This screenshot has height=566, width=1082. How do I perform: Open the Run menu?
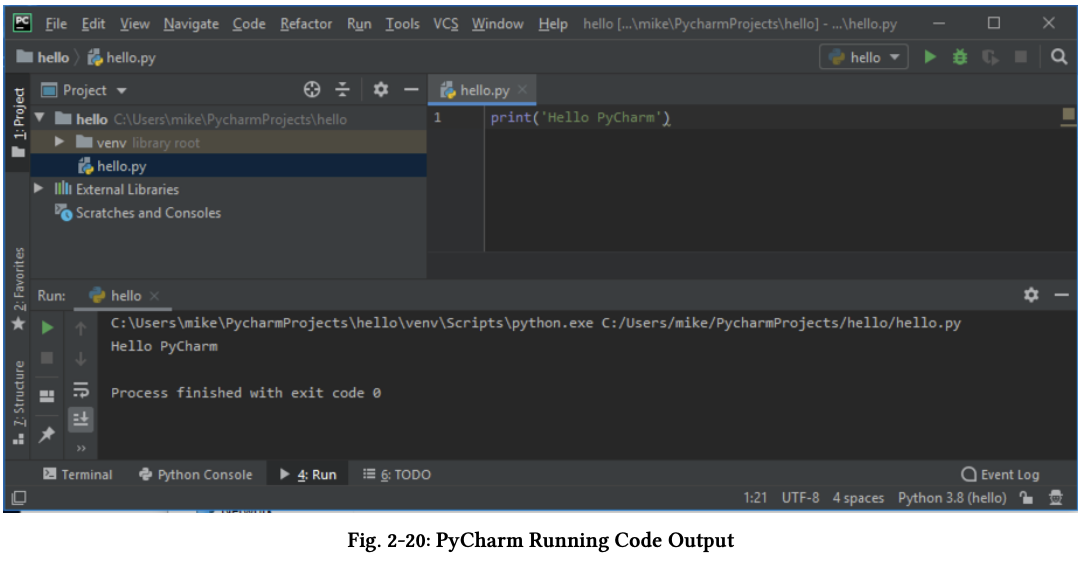359,23
